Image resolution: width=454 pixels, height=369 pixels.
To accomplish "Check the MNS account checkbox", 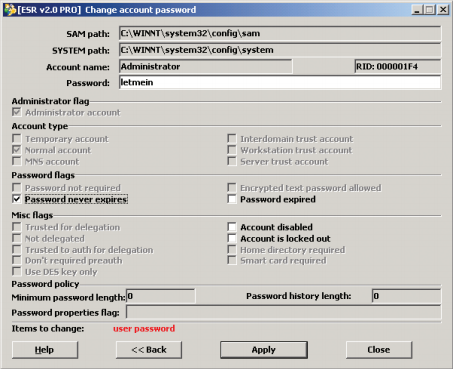I will coord(16,161).
